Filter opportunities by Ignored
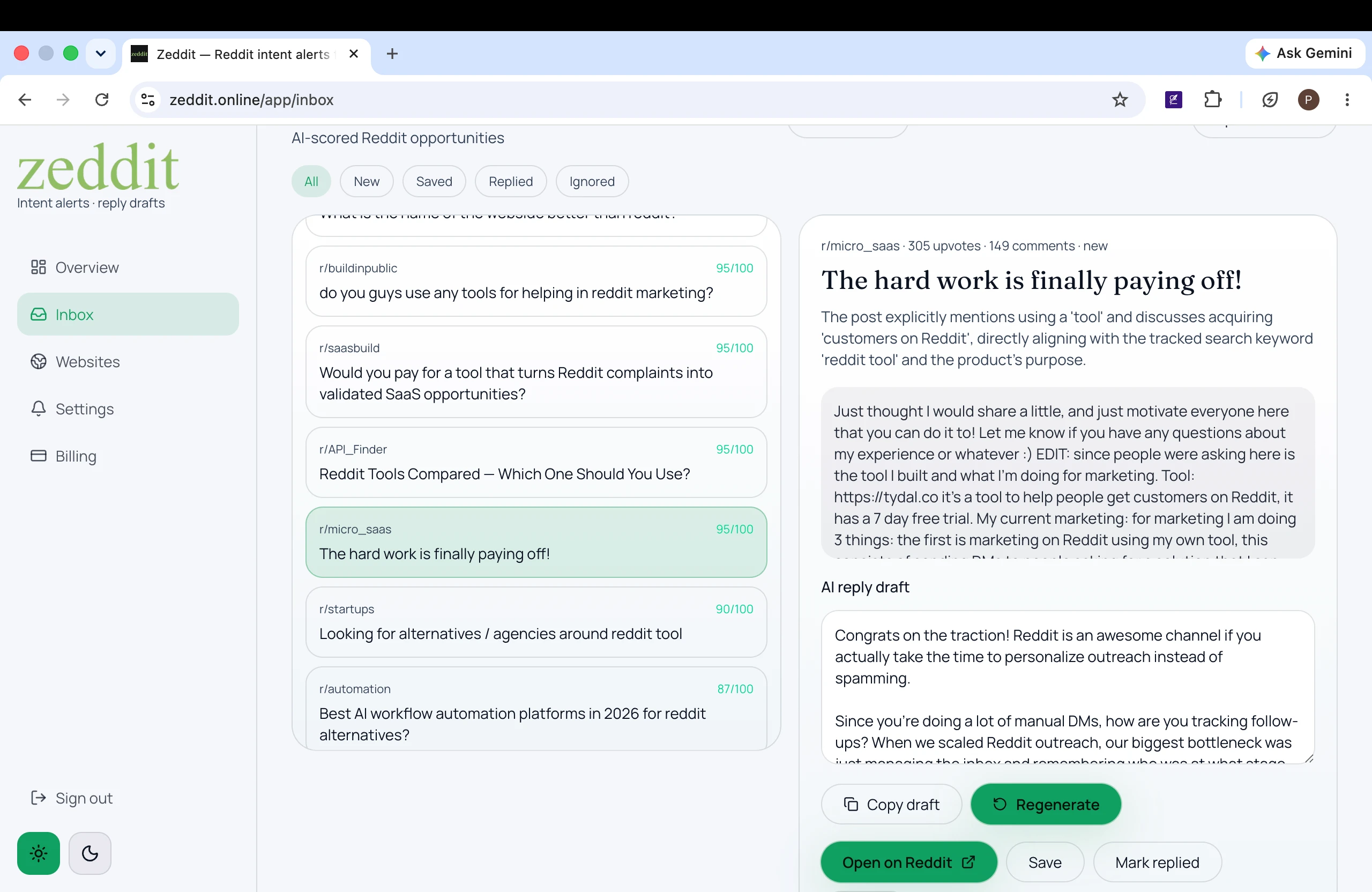This screenshot has height=892, width=1372. point(592,182)
